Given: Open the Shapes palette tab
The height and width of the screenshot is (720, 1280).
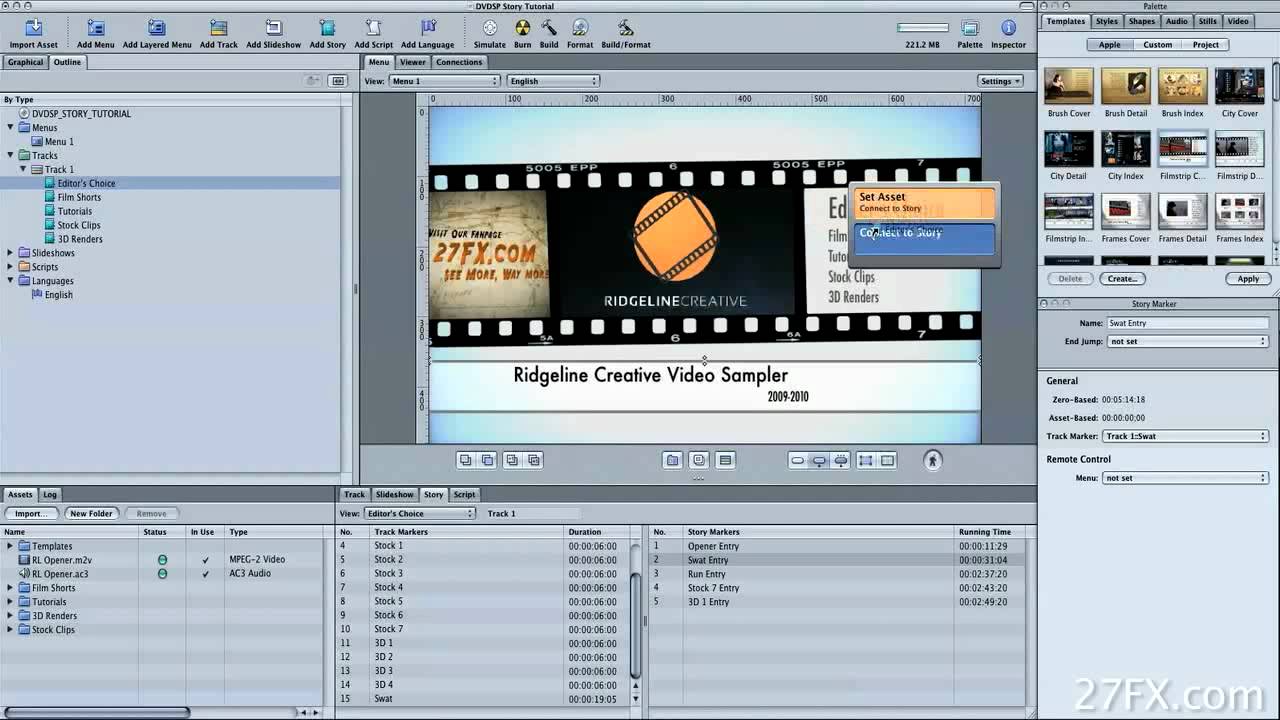Looking at the screenshot, I should 1141,21.
